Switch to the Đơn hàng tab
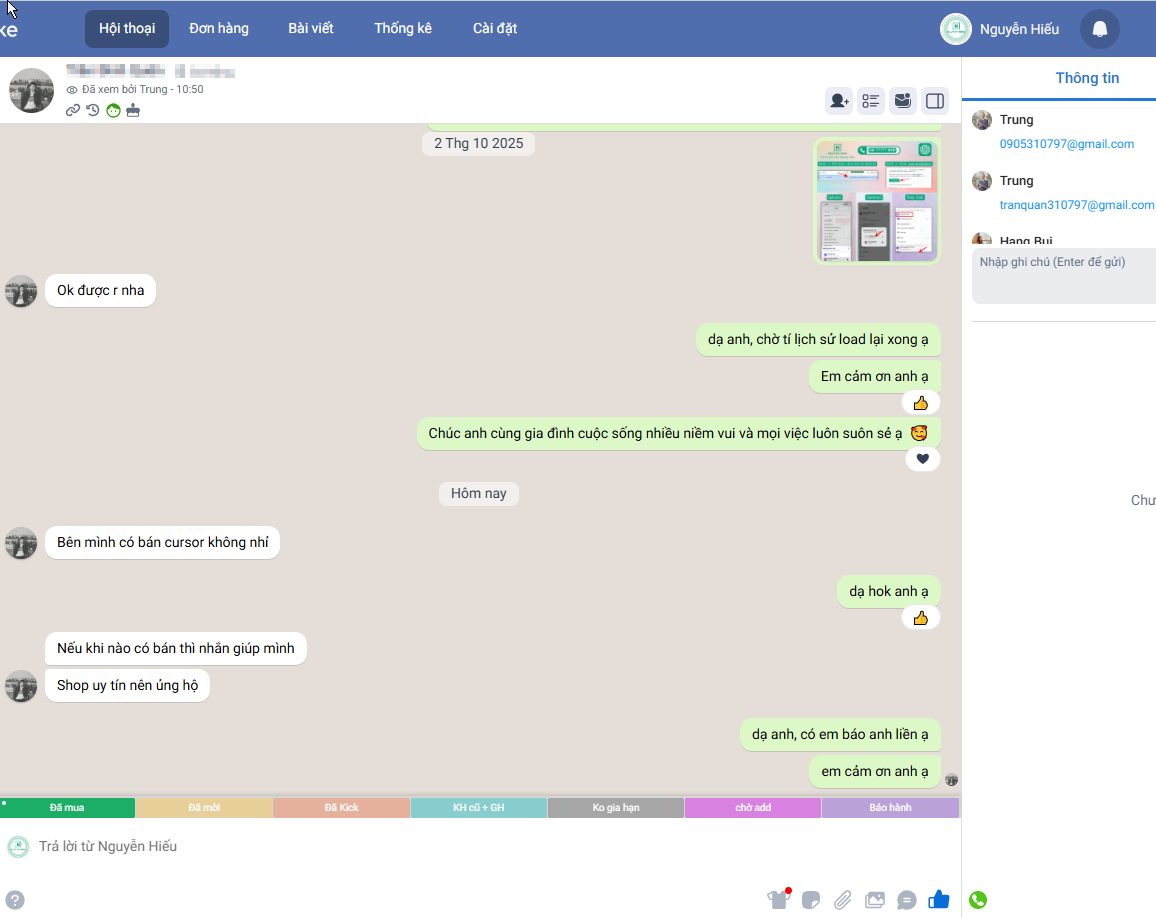 click(219, 28)
